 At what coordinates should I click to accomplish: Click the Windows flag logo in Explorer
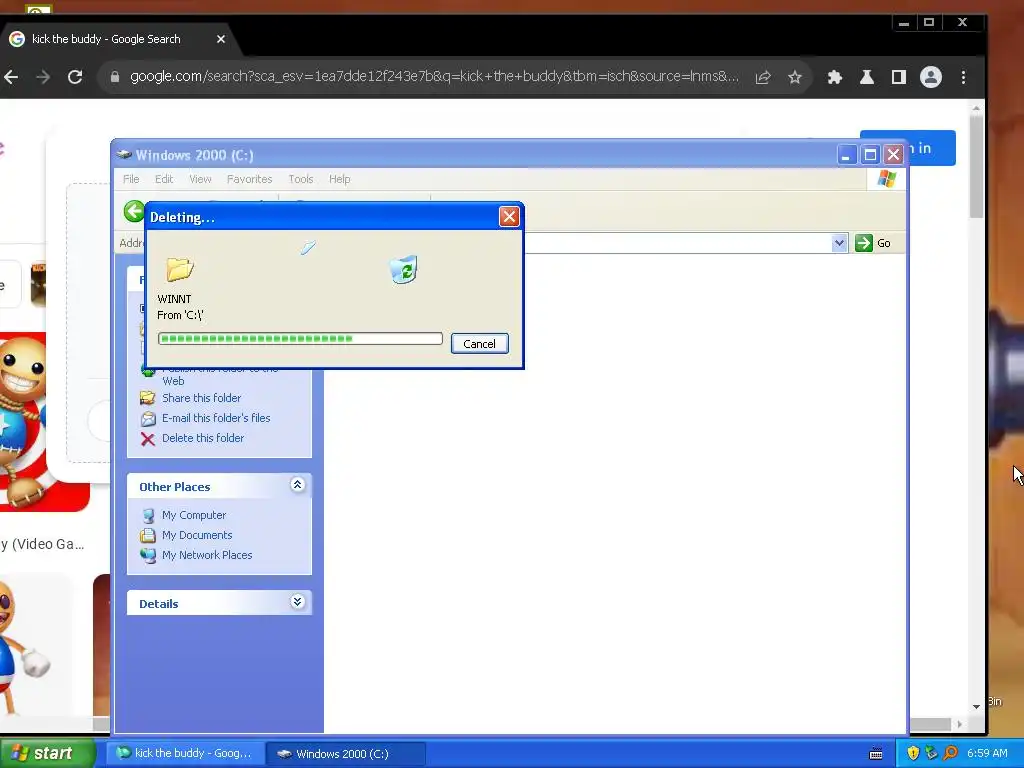coord(886,178)
